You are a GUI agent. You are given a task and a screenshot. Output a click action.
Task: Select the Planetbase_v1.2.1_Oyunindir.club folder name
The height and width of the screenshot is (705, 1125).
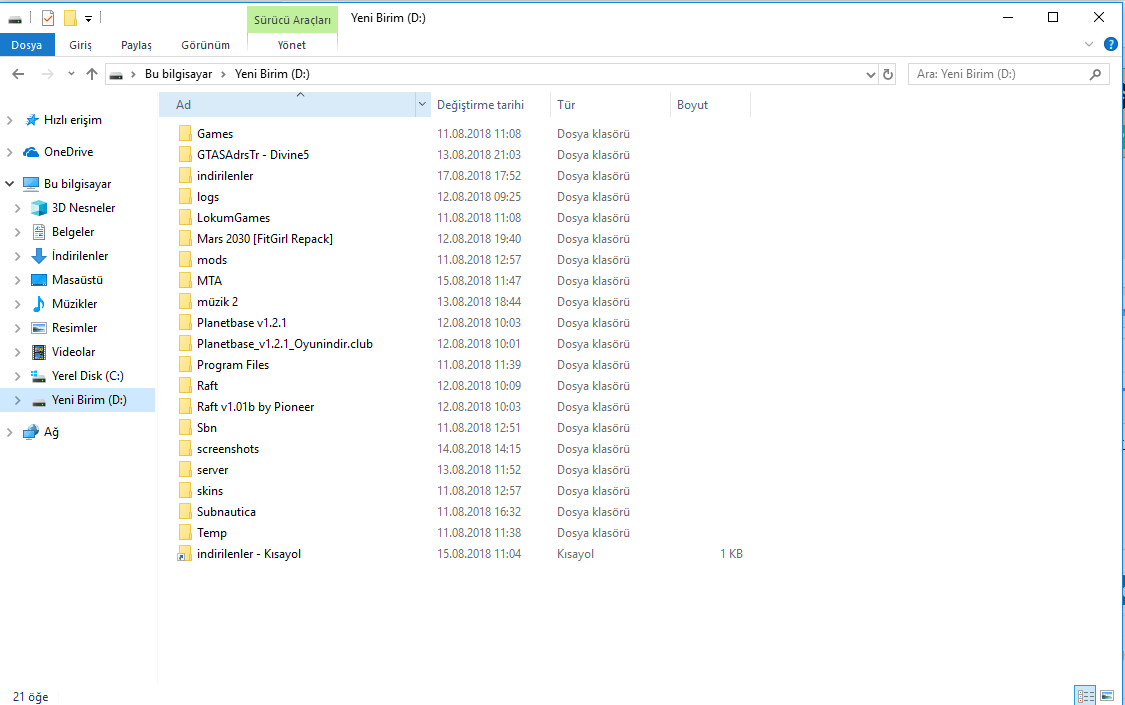[x=285, y=344]
